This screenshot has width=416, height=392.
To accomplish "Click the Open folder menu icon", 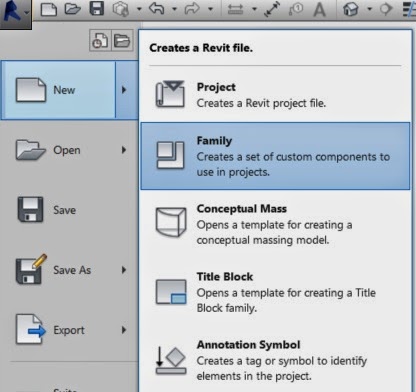I will coord(31,150).
